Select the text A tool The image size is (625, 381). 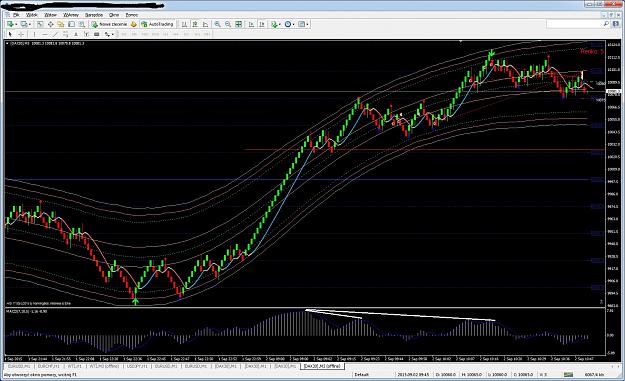[76, 34]
